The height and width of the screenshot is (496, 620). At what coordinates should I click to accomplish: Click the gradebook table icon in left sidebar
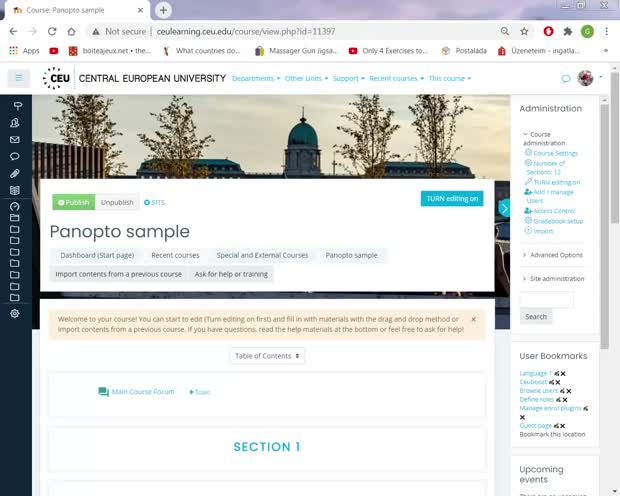click(x=15, y=190)
